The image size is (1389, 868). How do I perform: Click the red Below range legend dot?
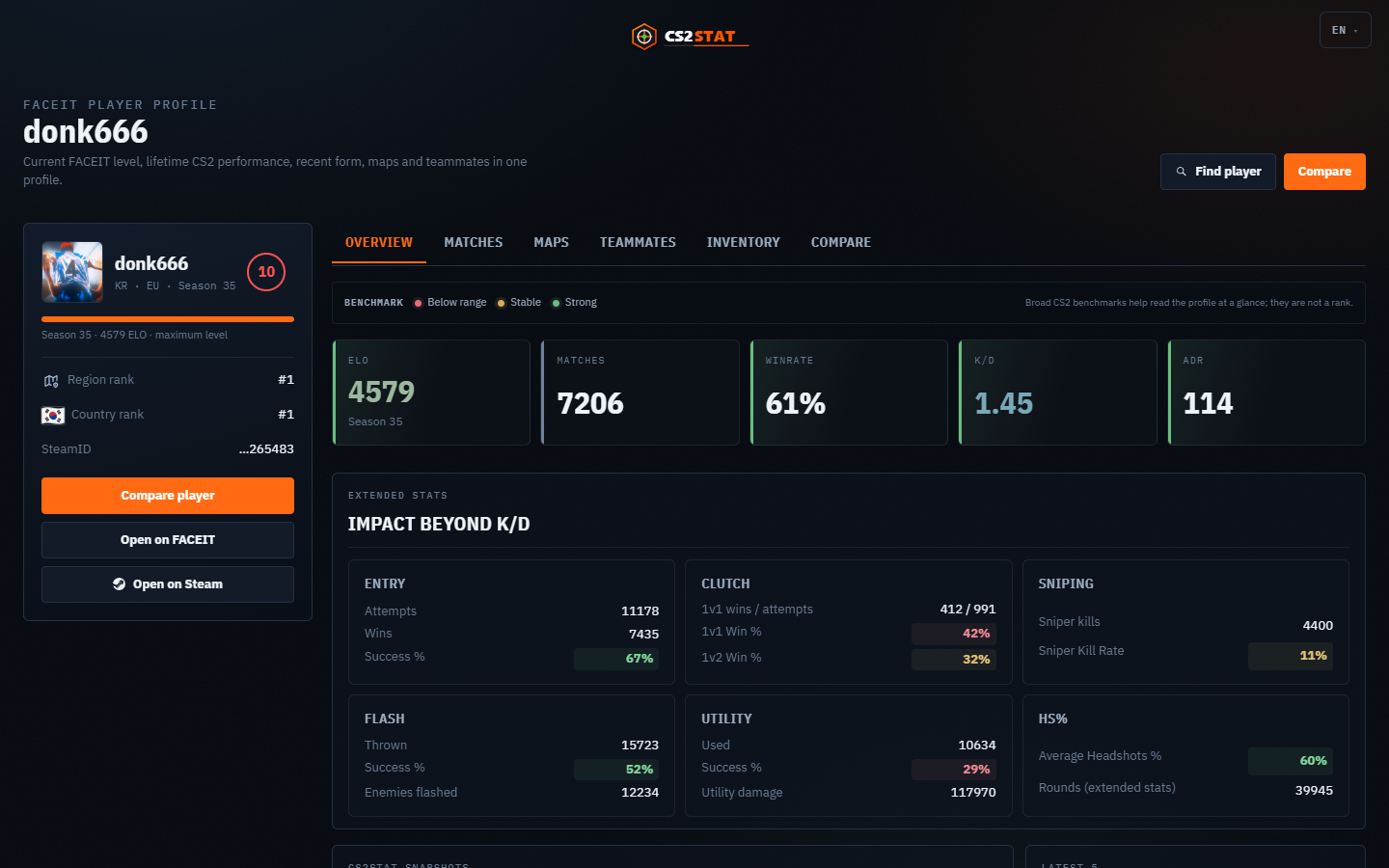point(419,303)
